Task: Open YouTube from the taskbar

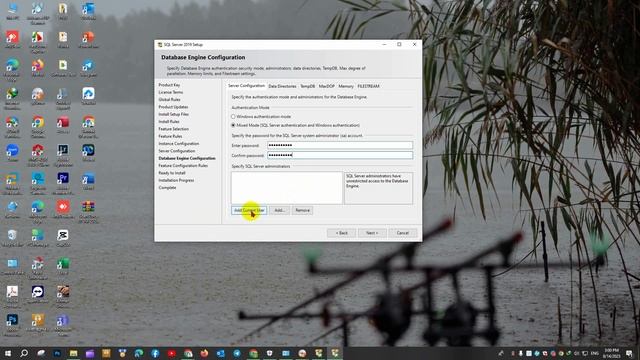Action: (x=171, y=353)
